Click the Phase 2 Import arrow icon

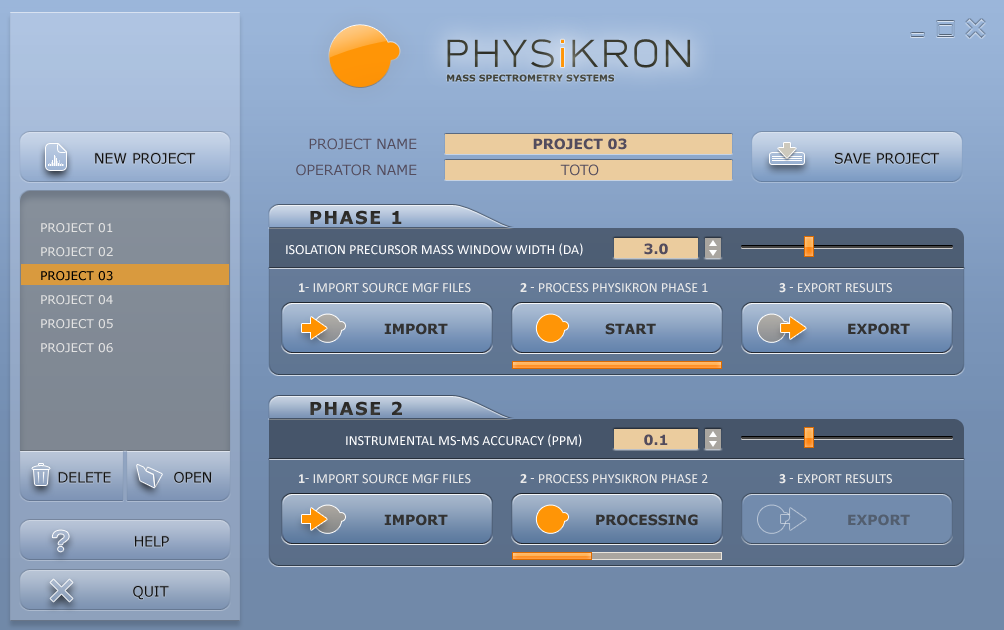[323, 519]
